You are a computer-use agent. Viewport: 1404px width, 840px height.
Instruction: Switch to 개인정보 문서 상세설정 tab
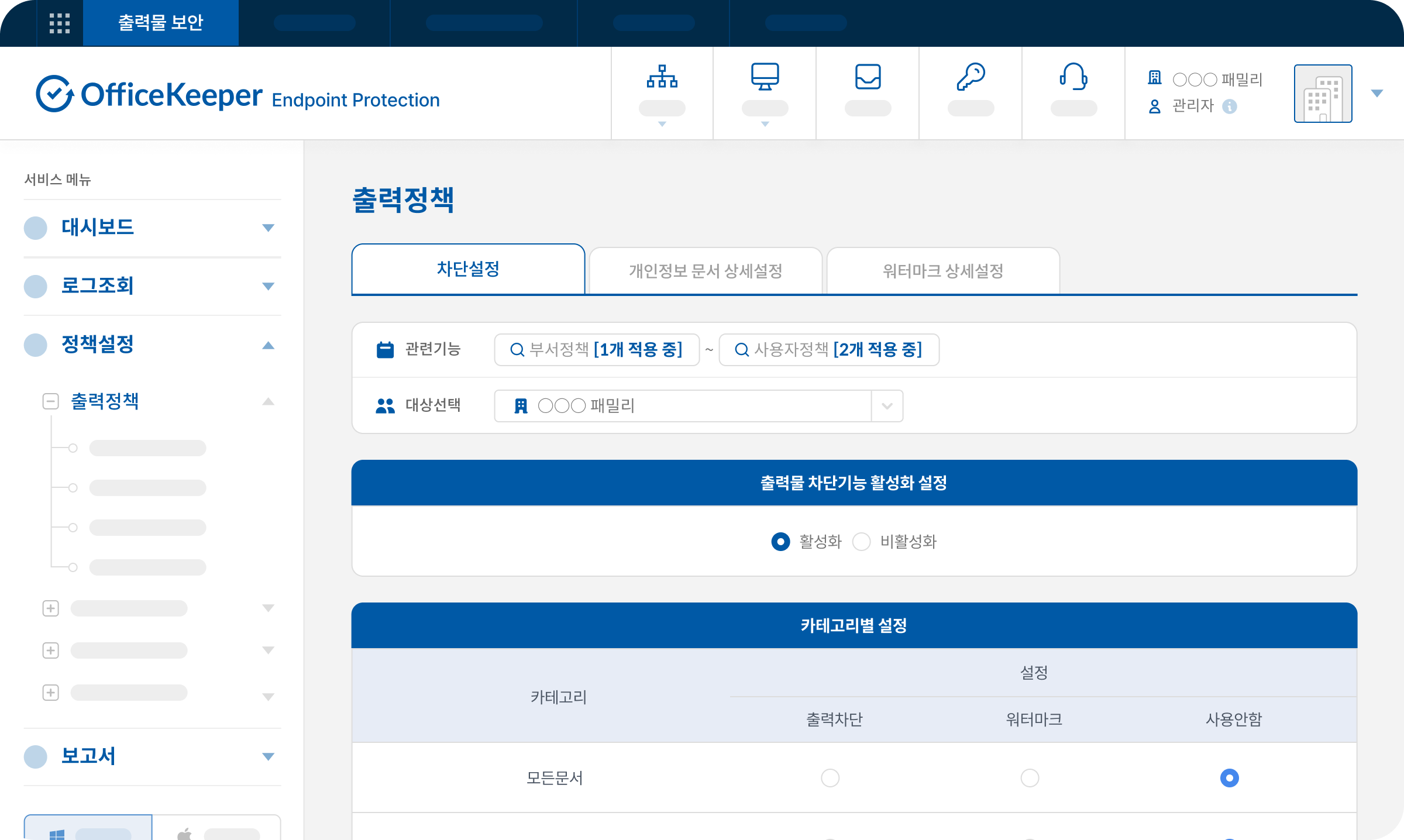coord(706,271)
